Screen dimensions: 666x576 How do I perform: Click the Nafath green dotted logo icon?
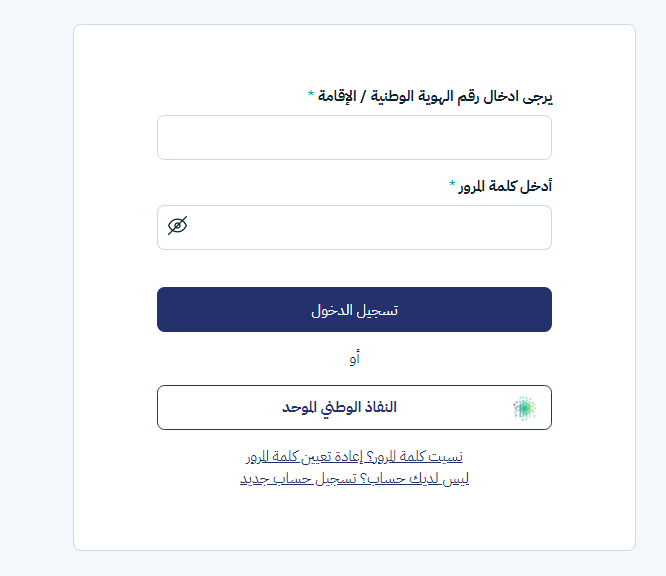click(524, 407)
